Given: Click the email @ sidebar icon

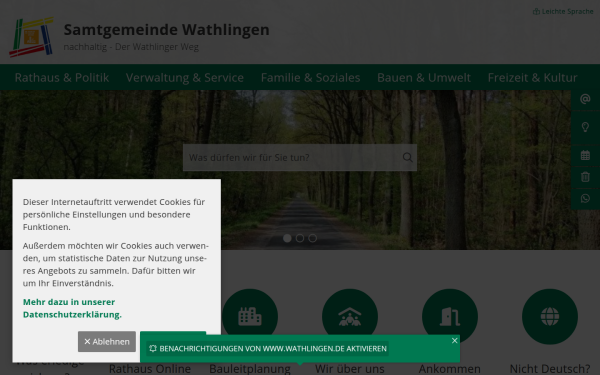Looking at the screenshot, I should click(x=585, y=99).
